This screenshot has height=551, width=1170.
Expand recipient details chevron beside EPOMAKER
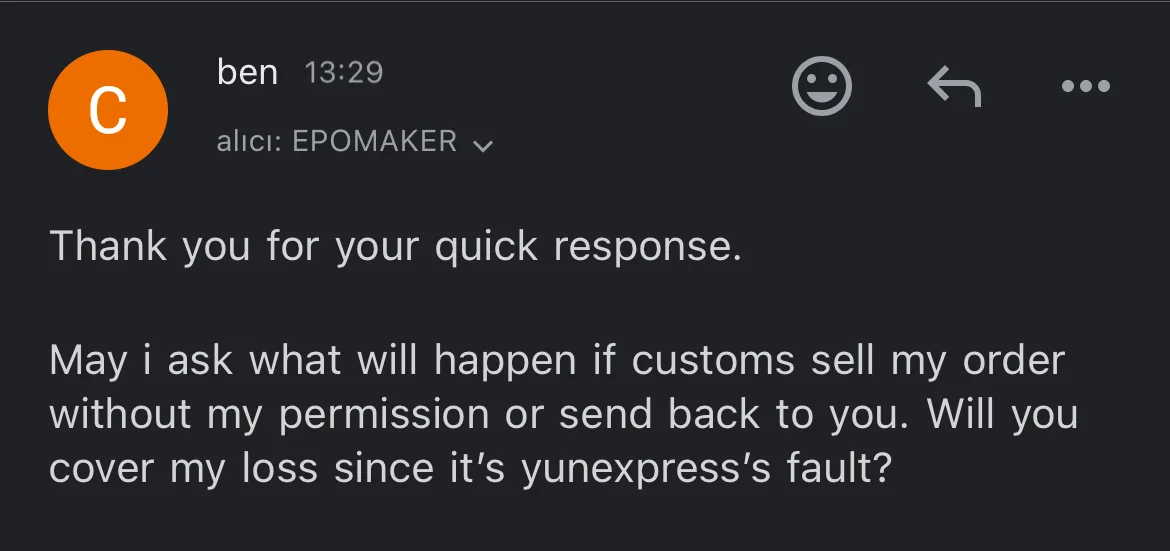pyautogui.click(x=482, y=146)
